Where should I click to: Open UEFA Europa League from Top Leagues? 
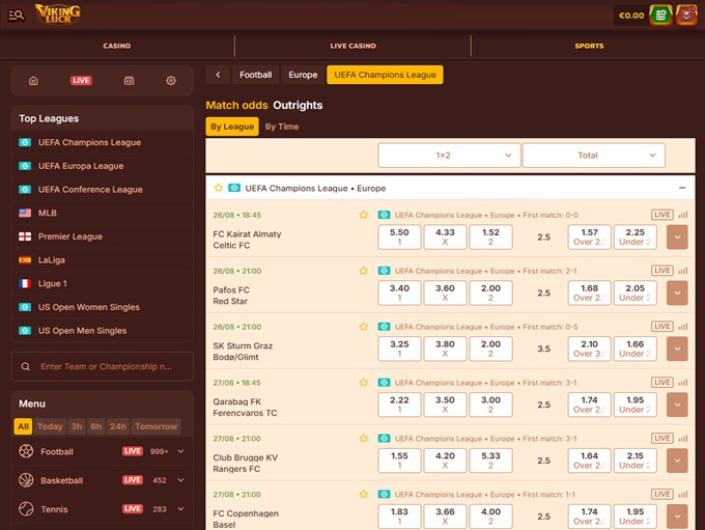tap(81, 166)
